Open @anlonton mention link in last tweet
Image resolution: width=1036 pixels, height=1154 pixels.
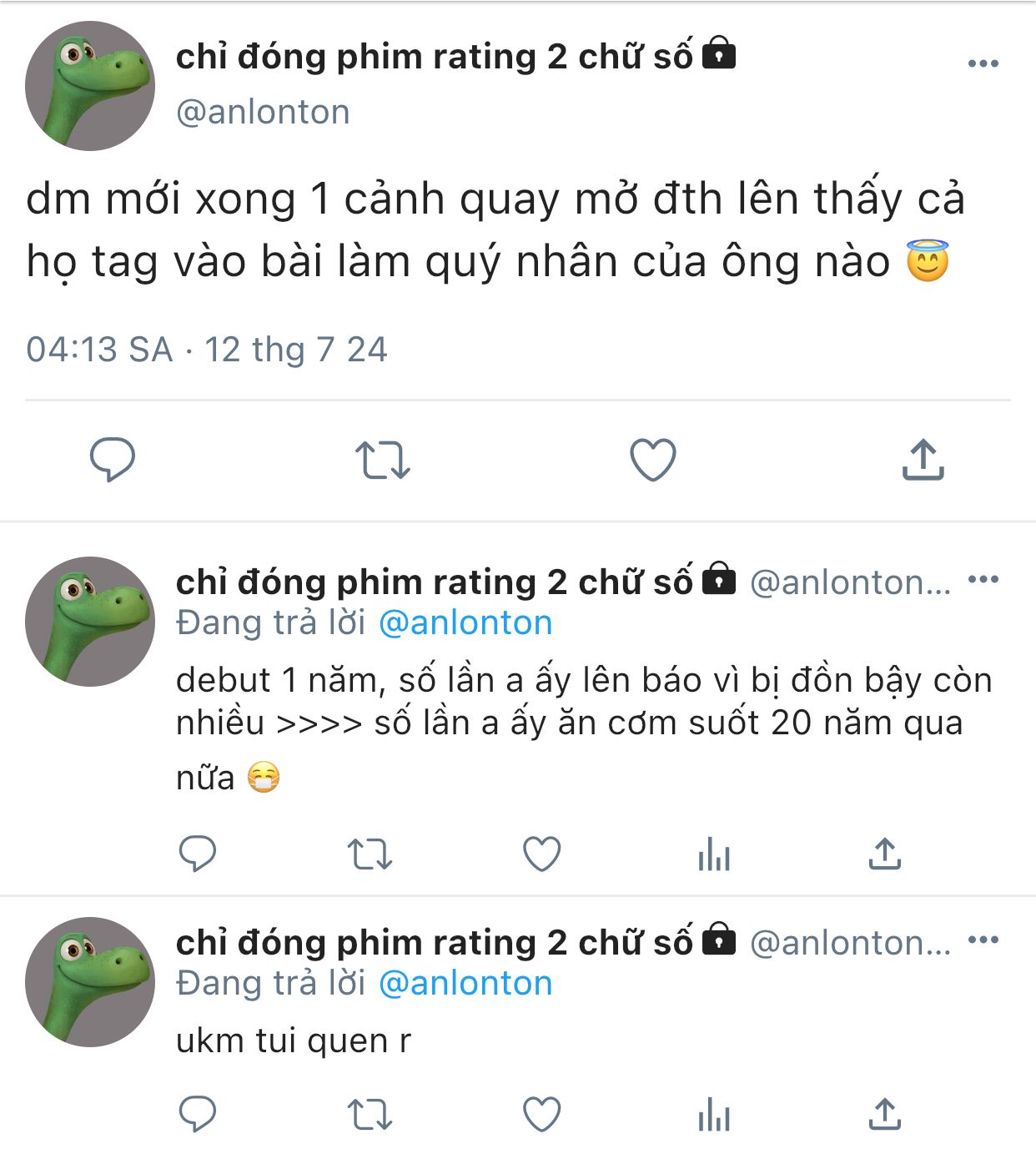pyautogui.click(x=465, y=984)
